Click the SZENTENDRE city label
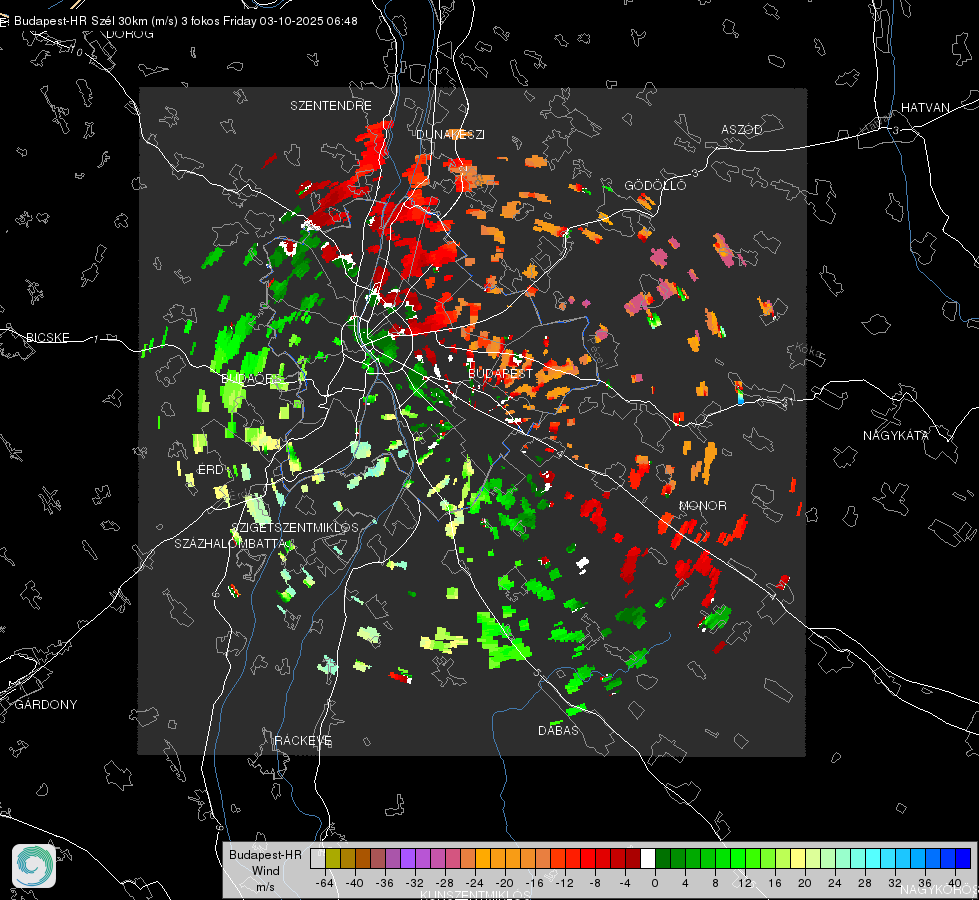The height and width of the screenshot is (900, 979). [x=331, y=106]
